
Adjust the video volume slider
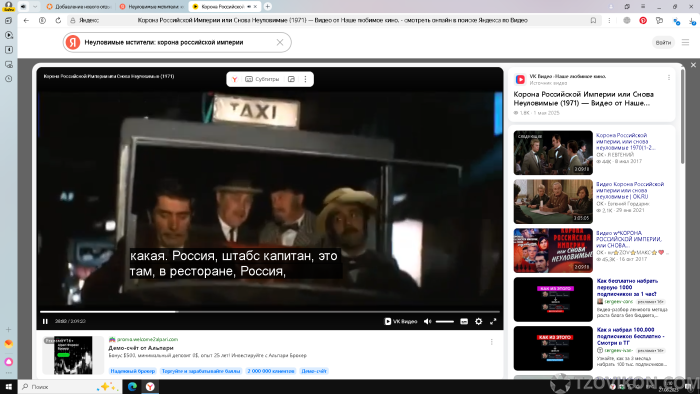click(x=445, y=321)
